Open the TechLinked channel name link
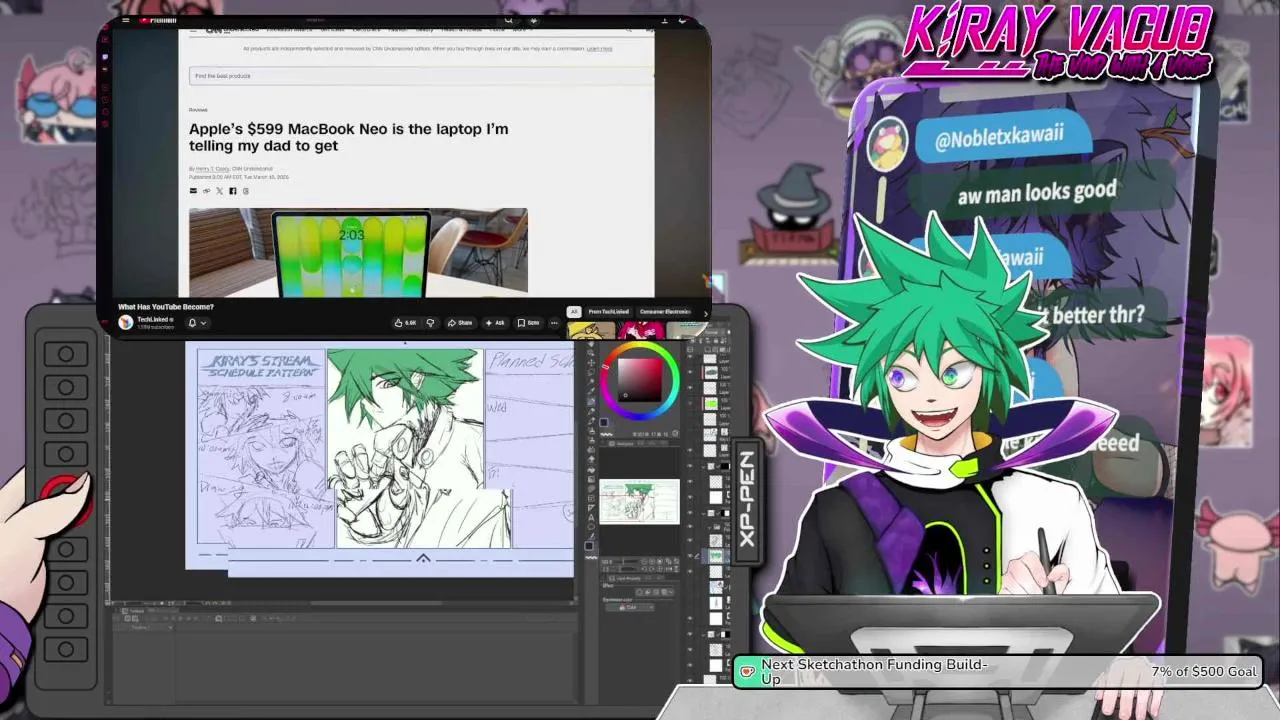 154,319
